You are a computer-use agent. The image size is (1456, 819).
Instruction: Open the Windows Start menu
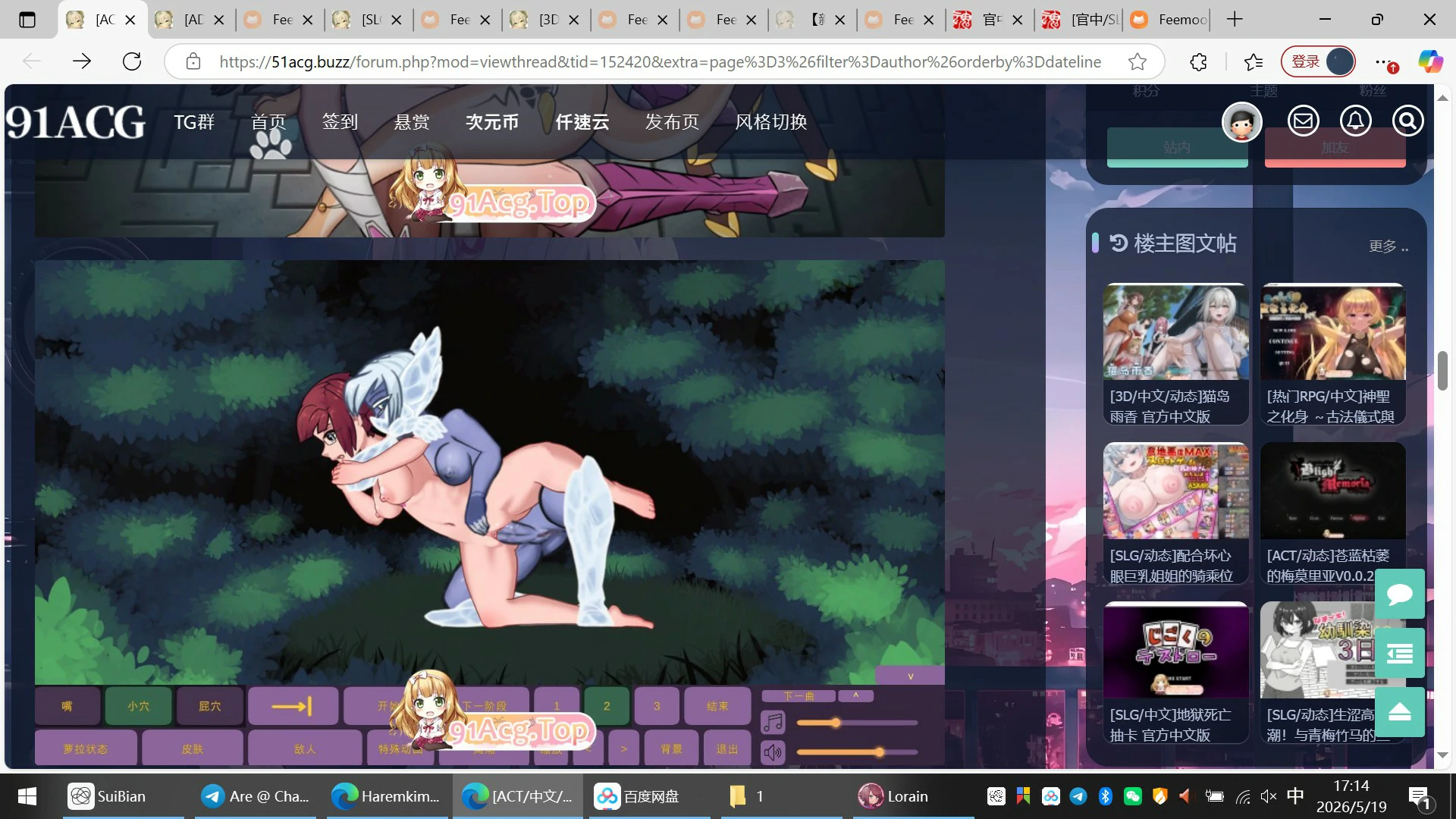(27, 796)
